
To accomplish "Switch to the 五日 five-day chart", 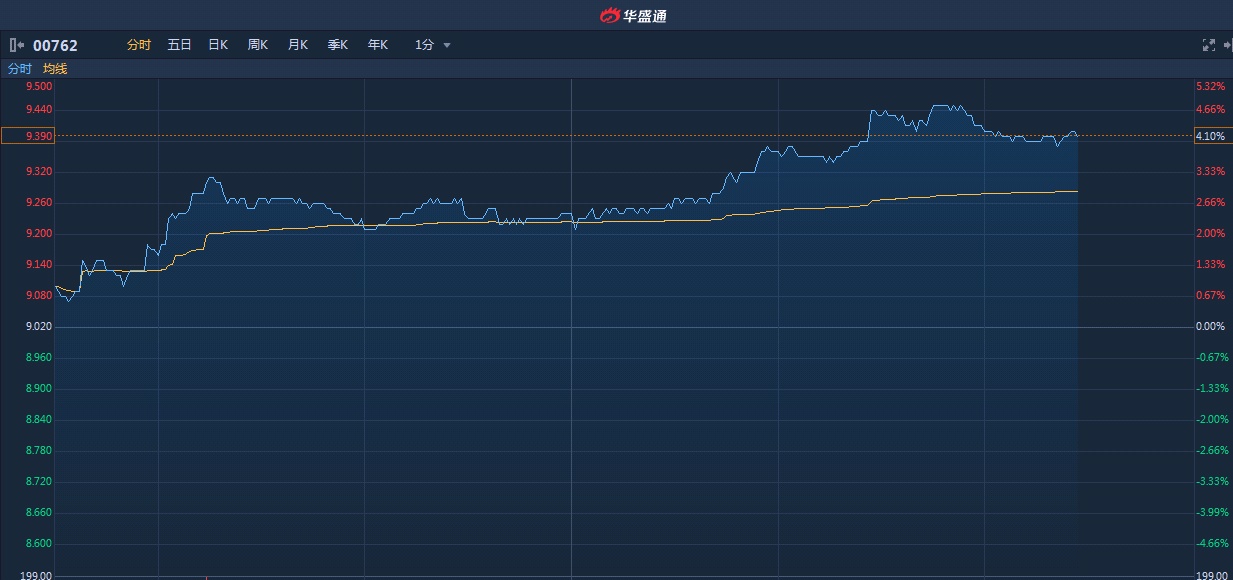I will pos(179,45).
